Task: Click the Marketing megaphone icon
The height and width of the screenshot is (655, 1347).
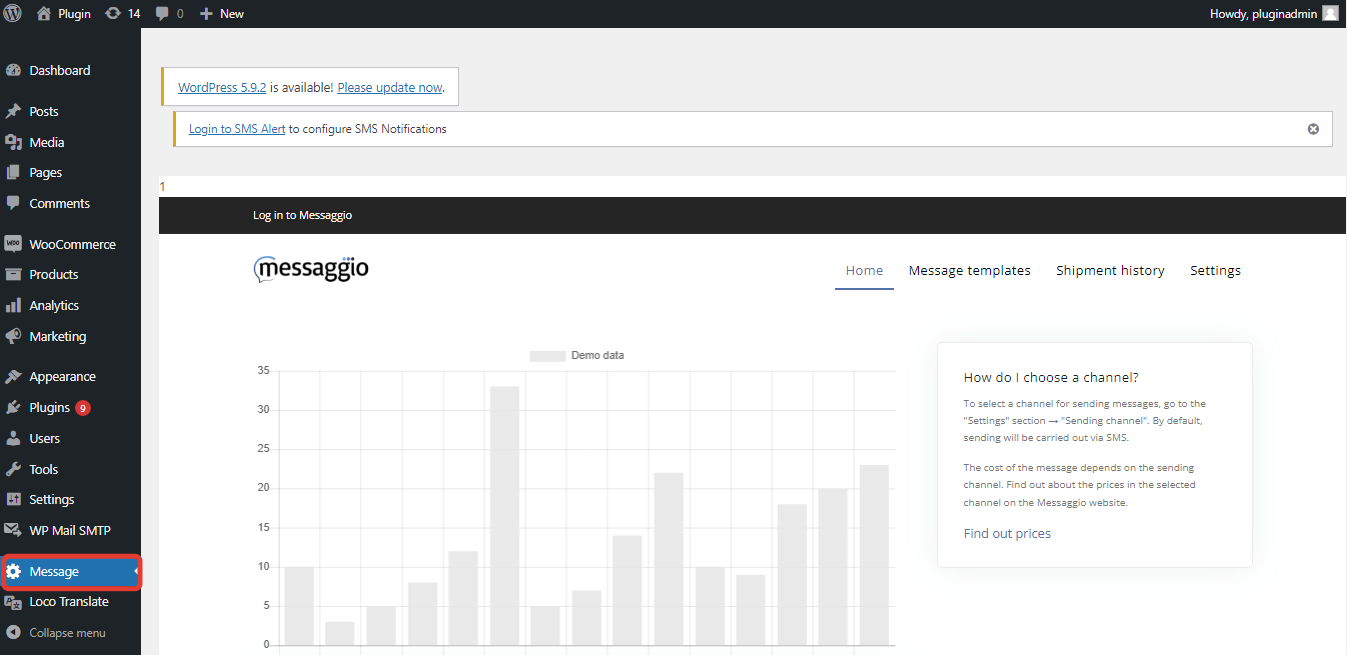Action: coord(13,336)
